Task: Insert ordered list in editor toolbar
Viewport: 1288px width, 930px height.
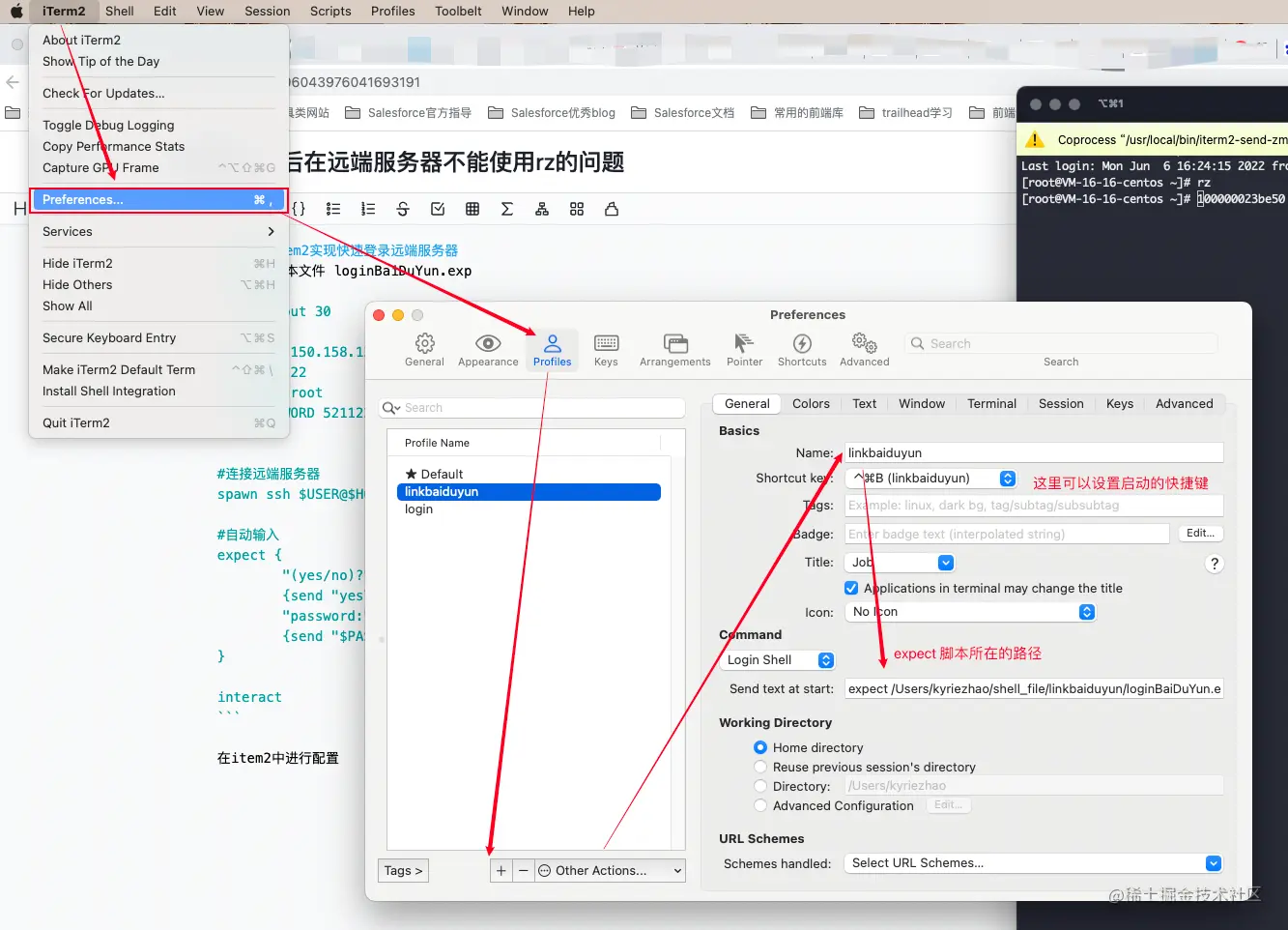Action: [368, 209]
